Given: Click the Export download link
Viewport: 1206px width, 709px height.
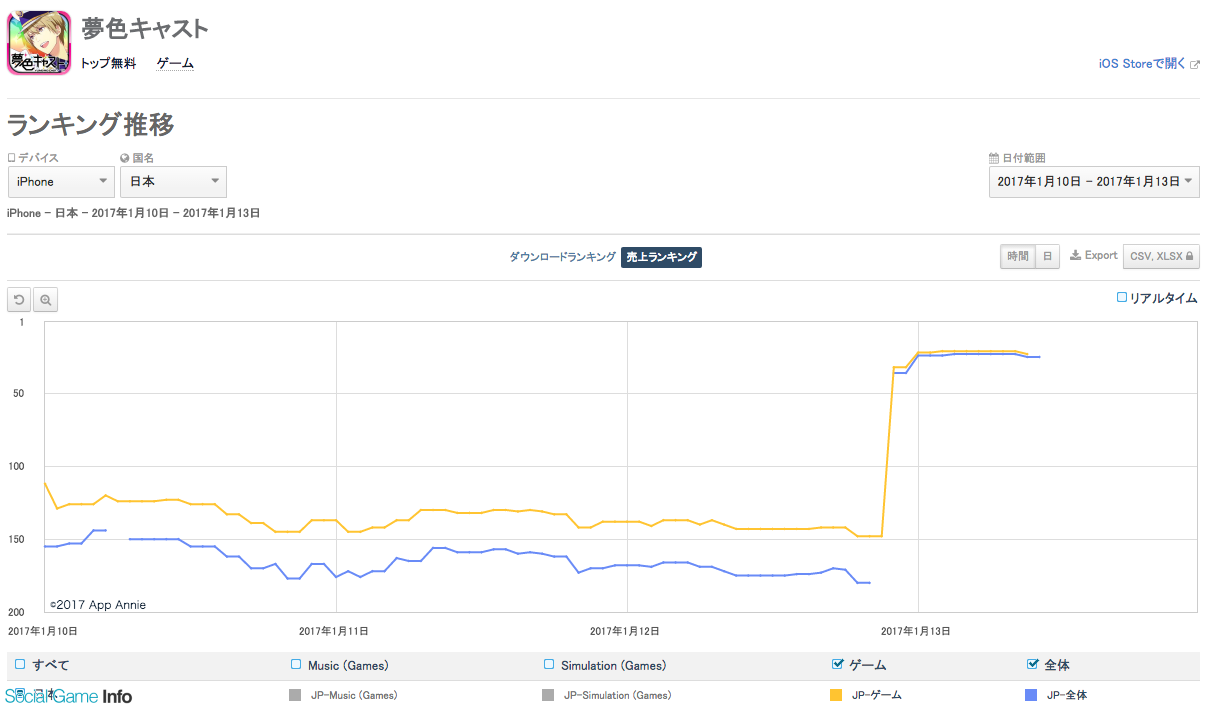Looking at the screenshot, I should tap(1094, 256).
